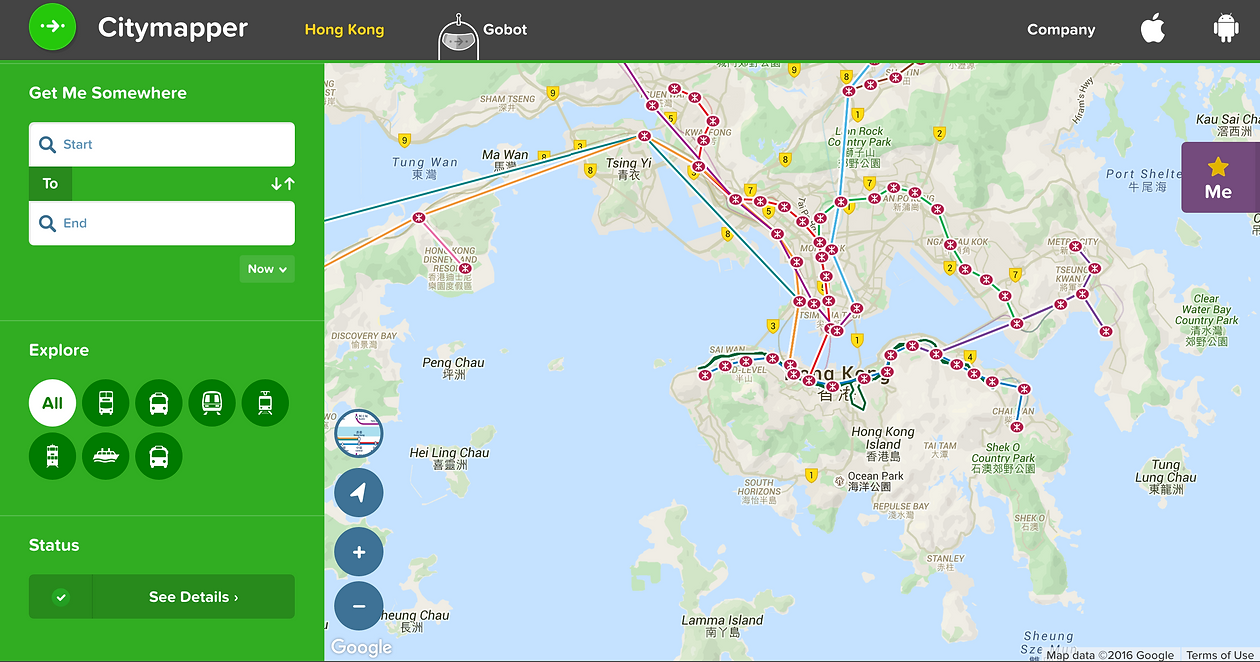Select the minibus icon beside the ferry
This screenshot has height=662, width=1260.
(x=159, y=456)
